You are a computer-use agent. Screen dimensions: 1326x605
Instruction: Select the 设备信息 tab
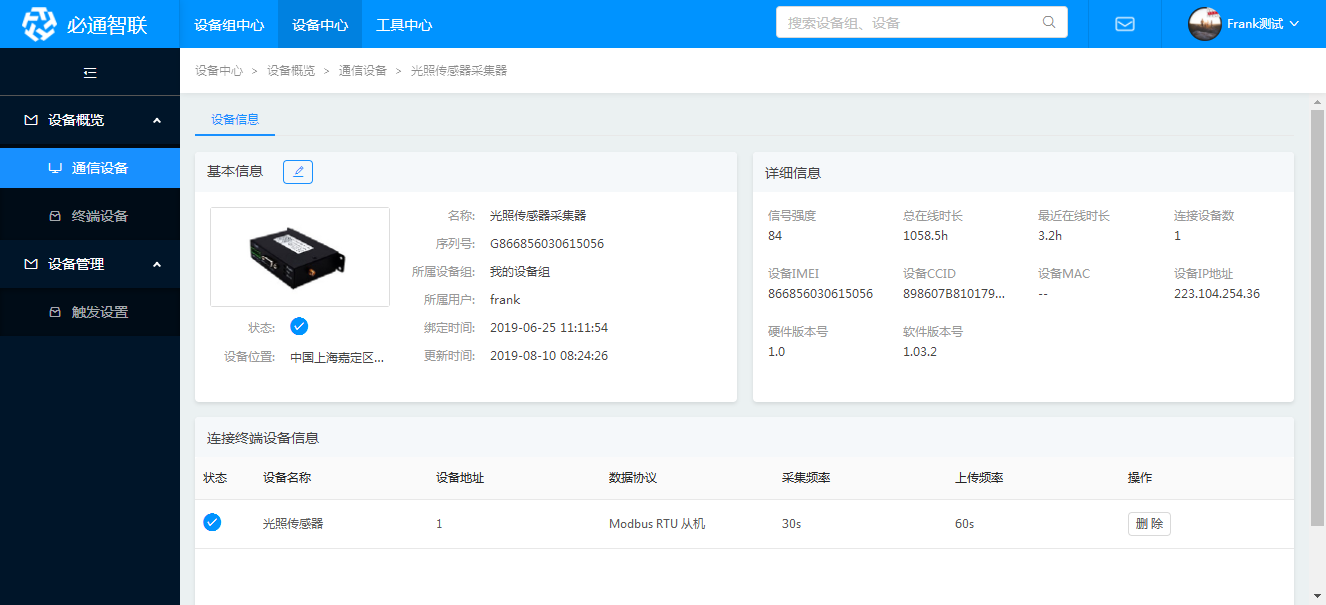[x=235, y=119]
